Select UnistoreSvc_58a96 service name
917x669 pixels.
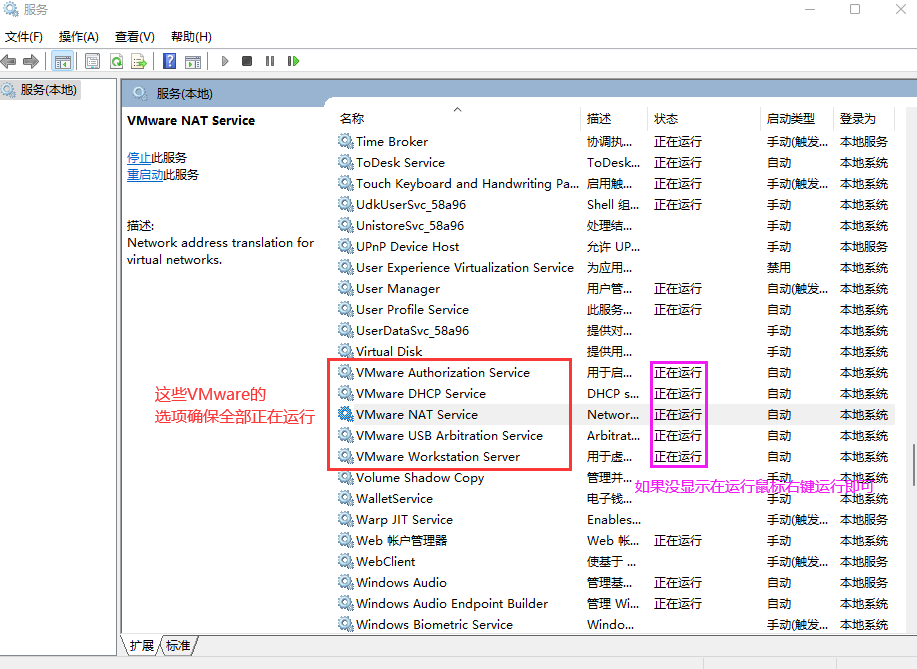coord(410,225)
